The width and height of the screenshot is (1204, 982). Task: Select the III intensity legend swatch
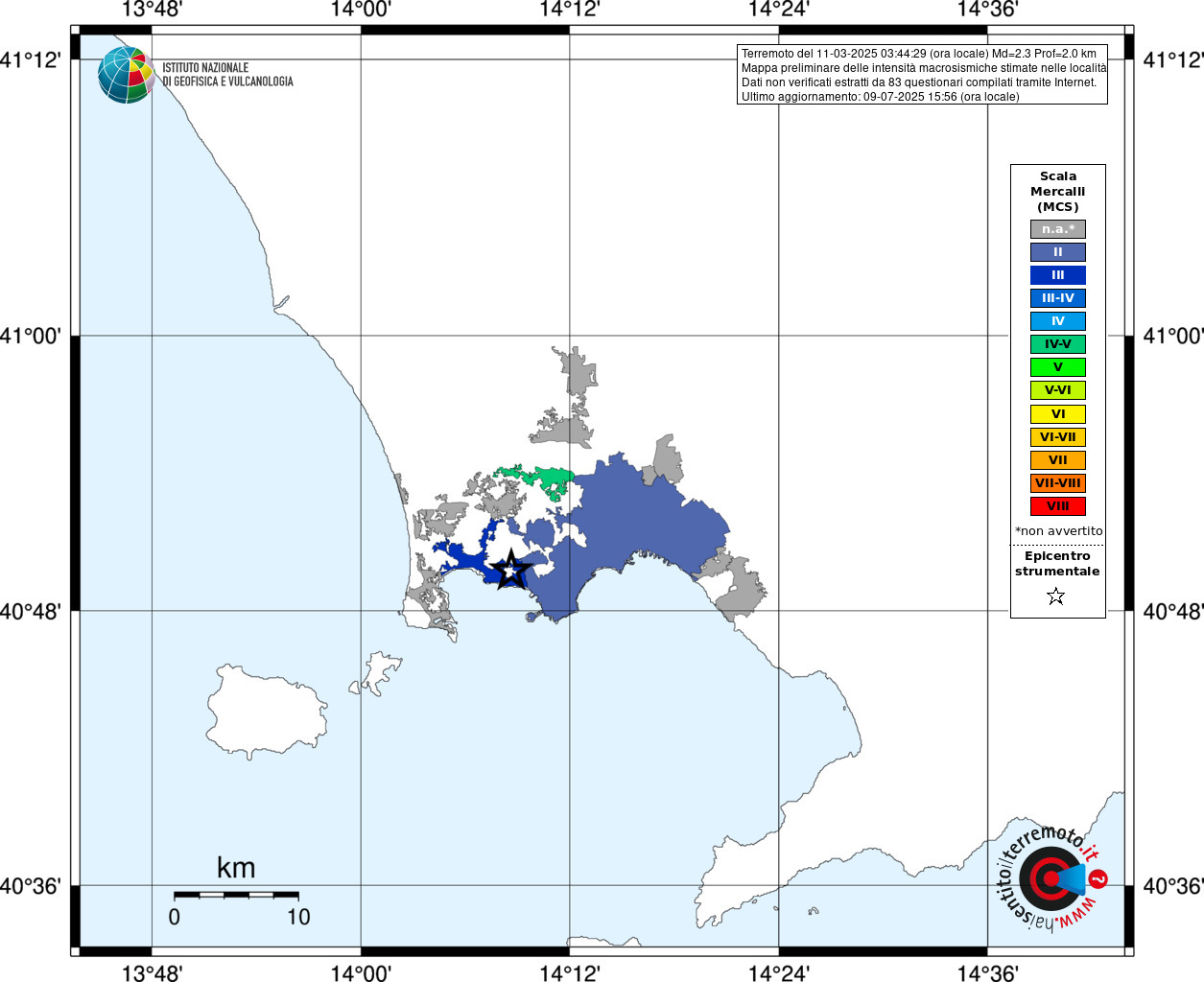click(1058, 275)
